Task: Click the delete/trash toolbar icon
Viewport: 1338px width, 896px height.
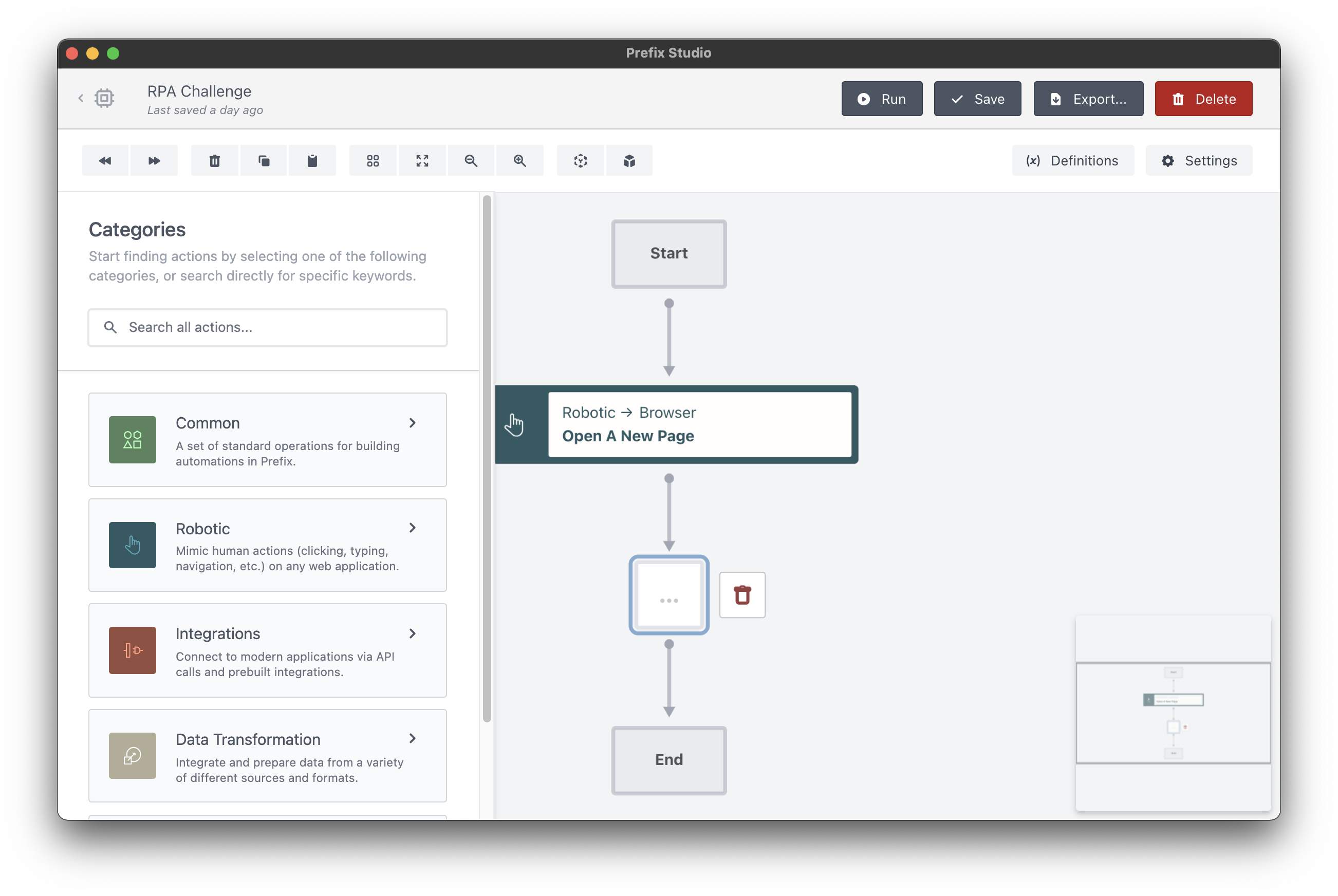Action: [x=215, y=160]
